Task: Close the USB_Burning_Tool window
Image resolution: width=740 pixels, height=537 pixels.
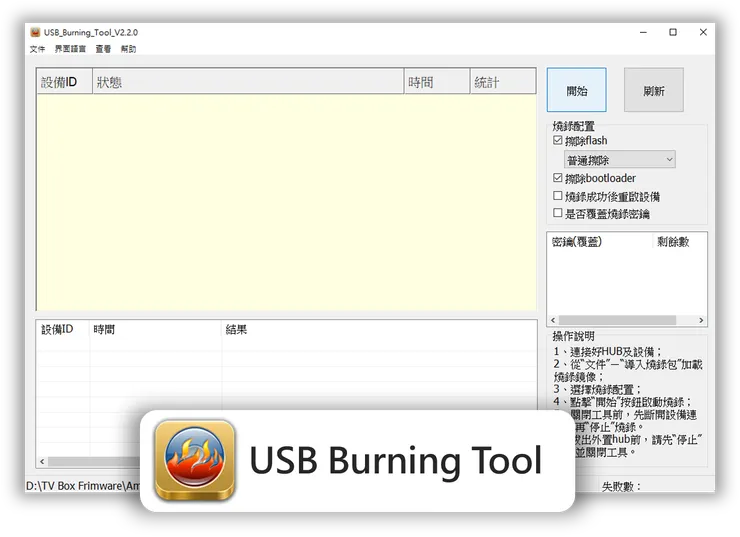Action: (x=703, y=32)
